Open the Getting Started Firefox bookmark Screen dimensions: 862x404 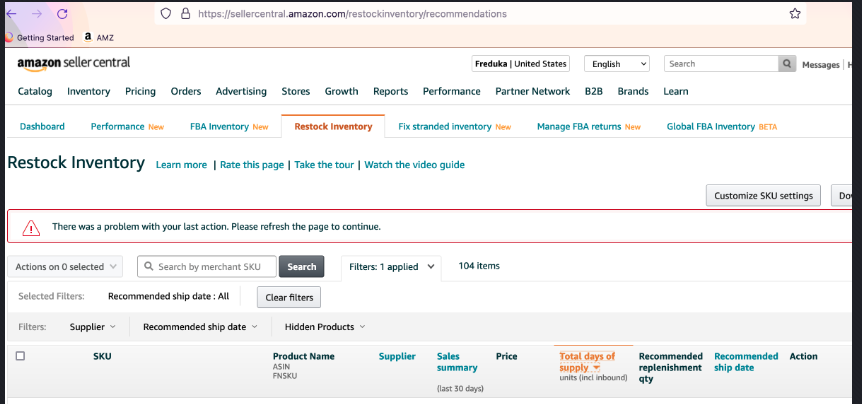click(x=40, y=38)
